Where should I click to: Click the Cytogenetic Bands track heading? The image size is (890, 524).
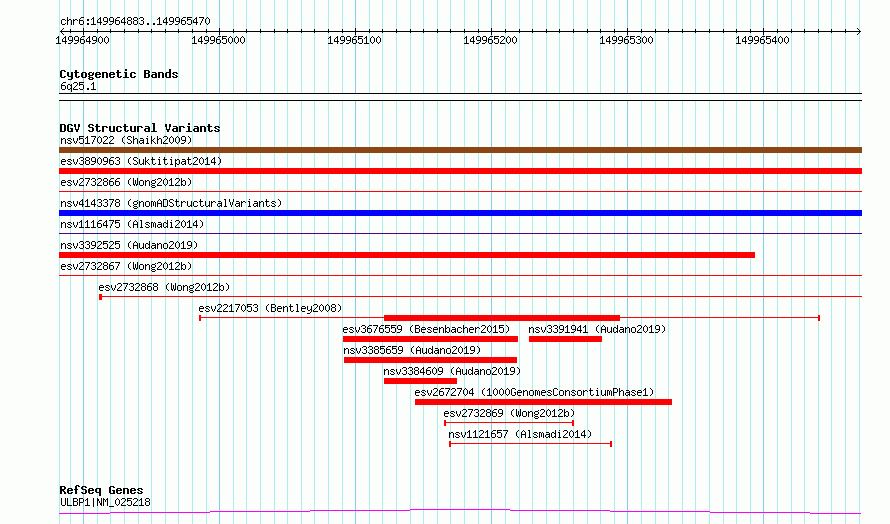[x=119, y=74]
